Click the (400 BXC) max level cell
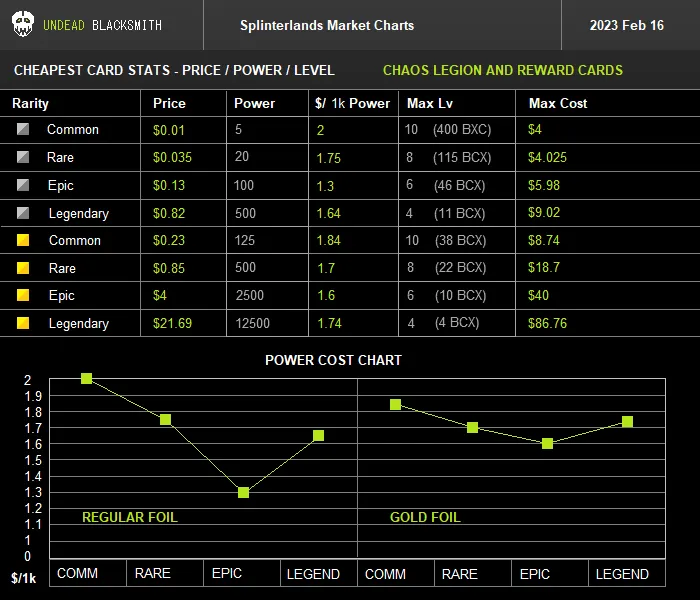 click(462, 129)
